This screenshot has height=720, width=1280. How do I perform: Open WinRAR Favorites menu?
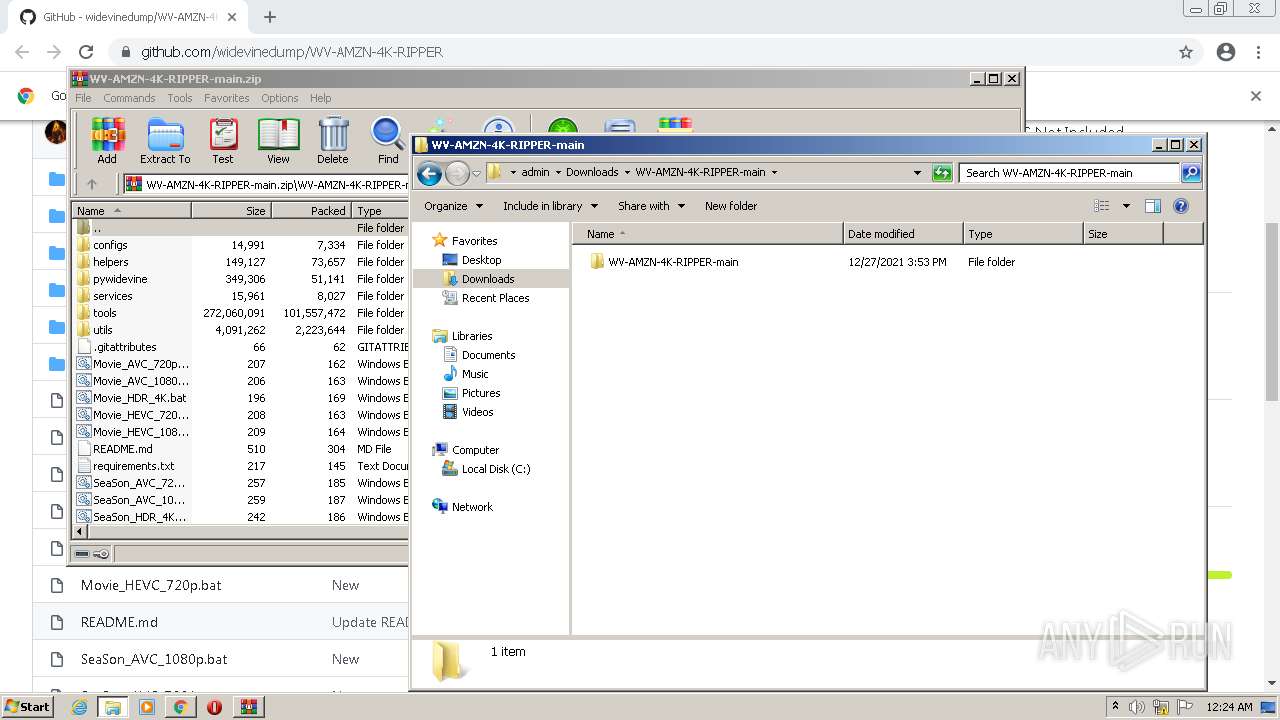click(x=227, y=98)
